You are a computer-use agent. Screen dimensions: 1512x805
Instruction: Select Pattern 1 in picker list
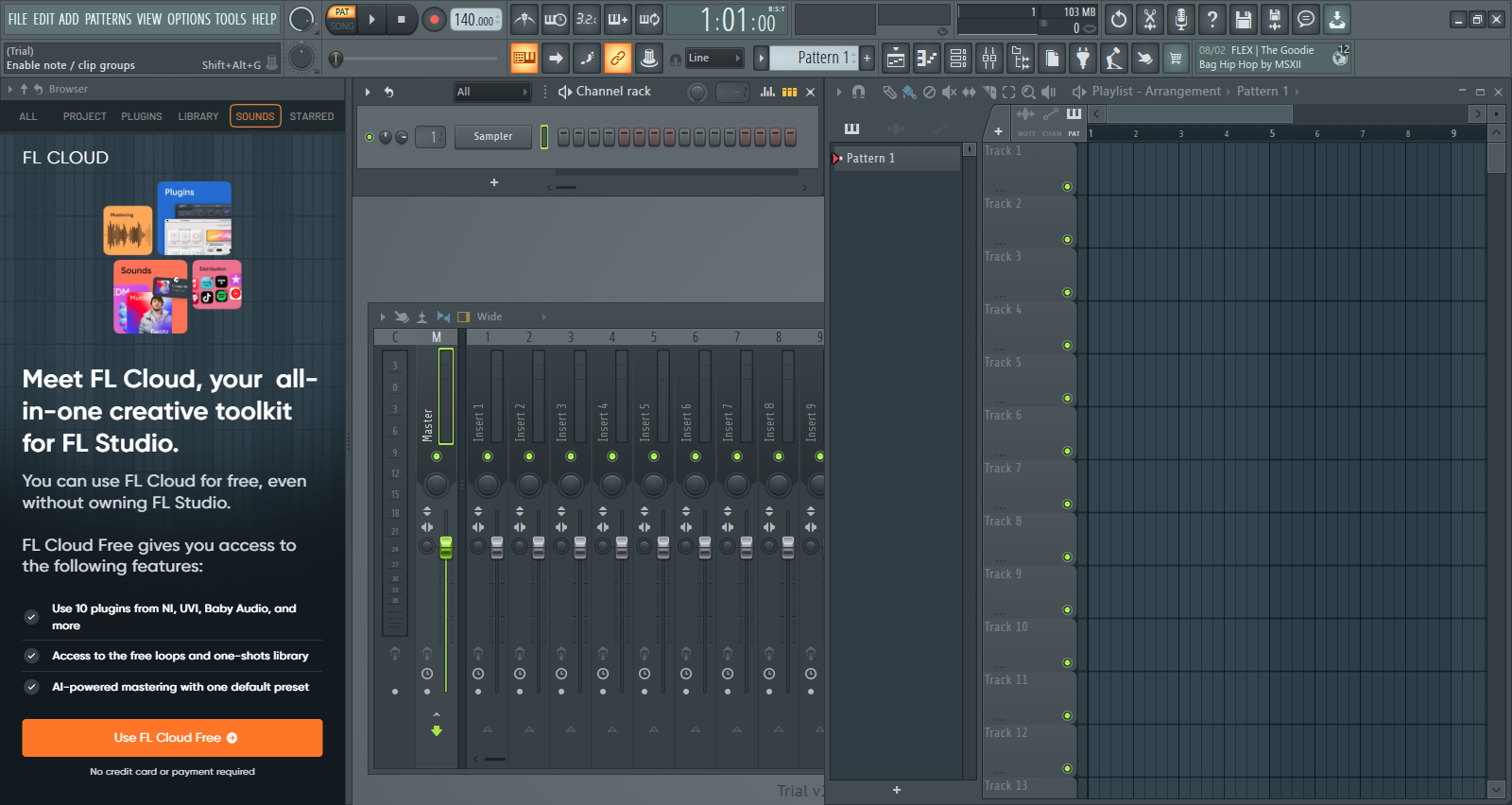[895, 158]
